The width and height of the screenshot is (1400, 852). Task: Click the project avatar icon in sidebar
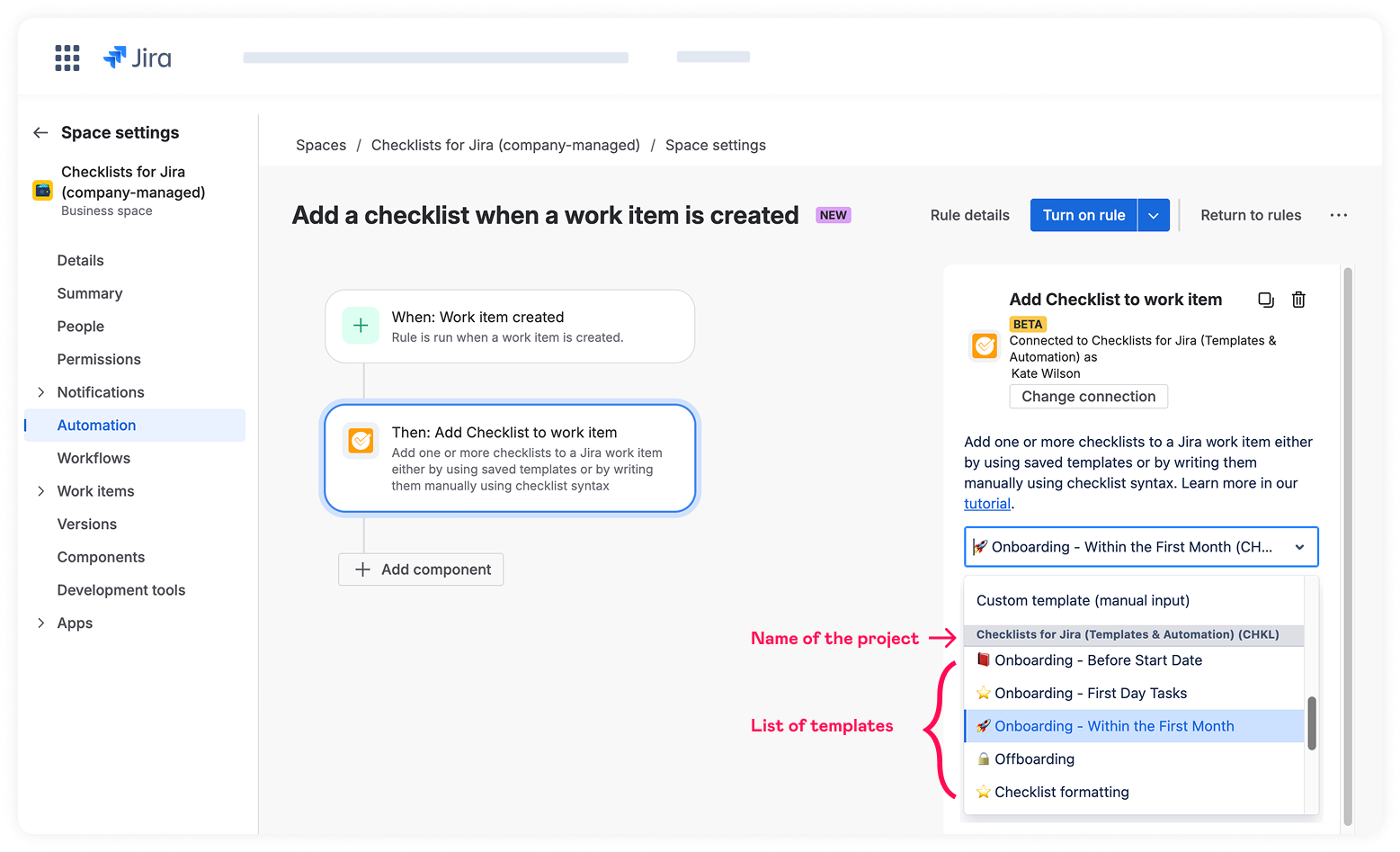pyautogui.click(x=42, y=190)
